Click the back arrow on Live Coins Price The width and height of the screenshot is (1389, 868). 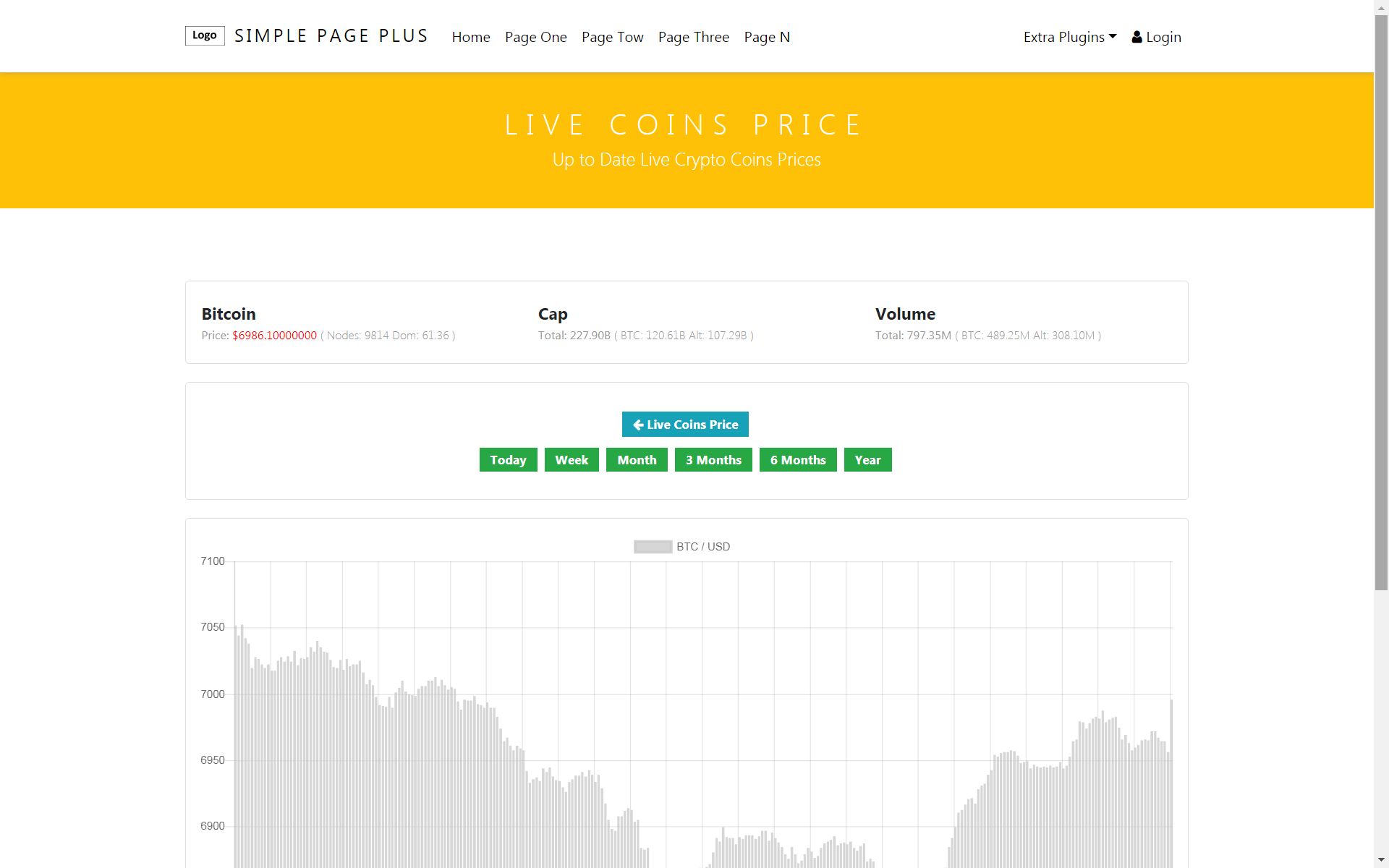638,425
